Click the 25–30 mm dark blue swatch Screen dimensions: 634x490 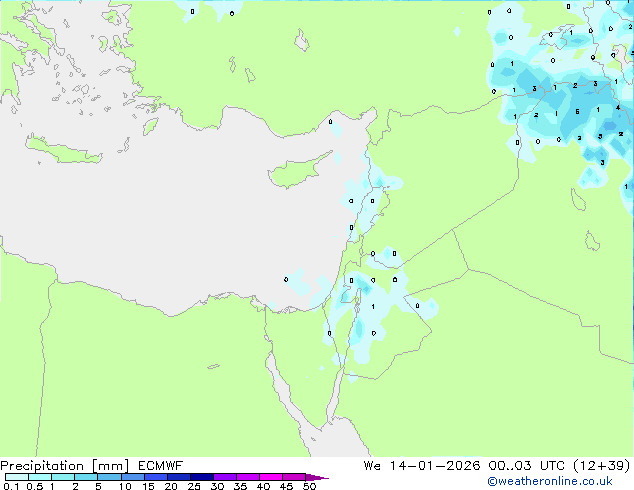click(201, 477)
